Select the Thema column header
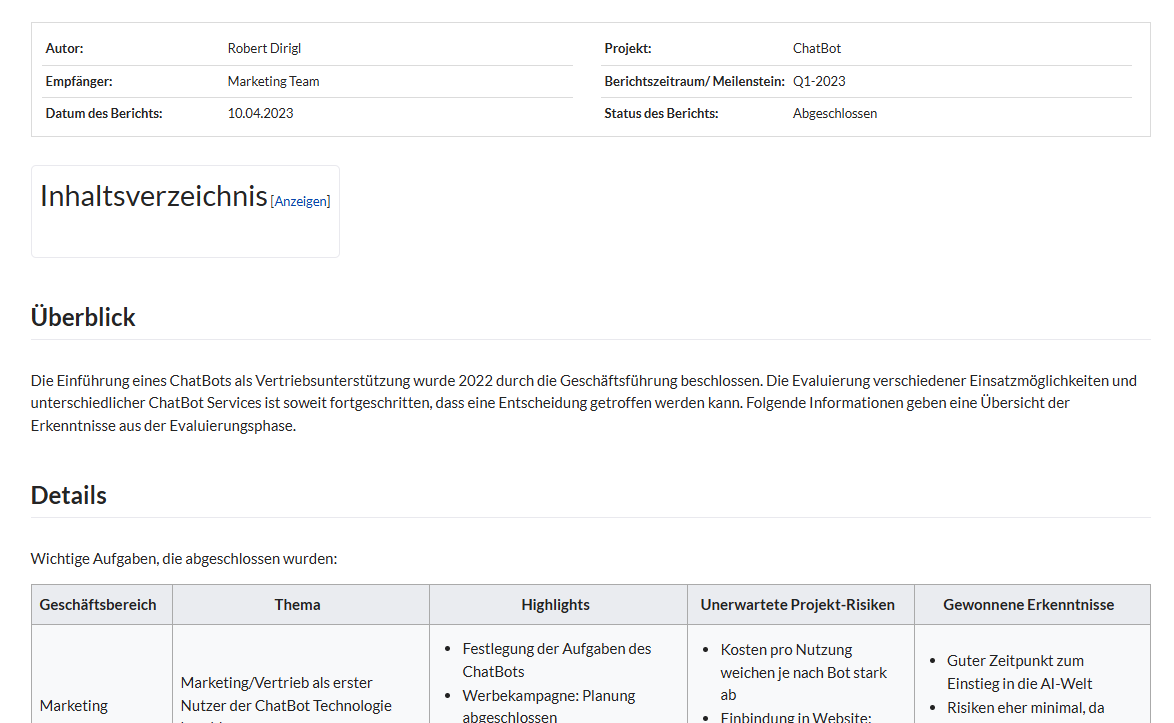Image resolution: width=1174 pixels, height=723 pixels. pyautogui.click(x=298, y=604)
